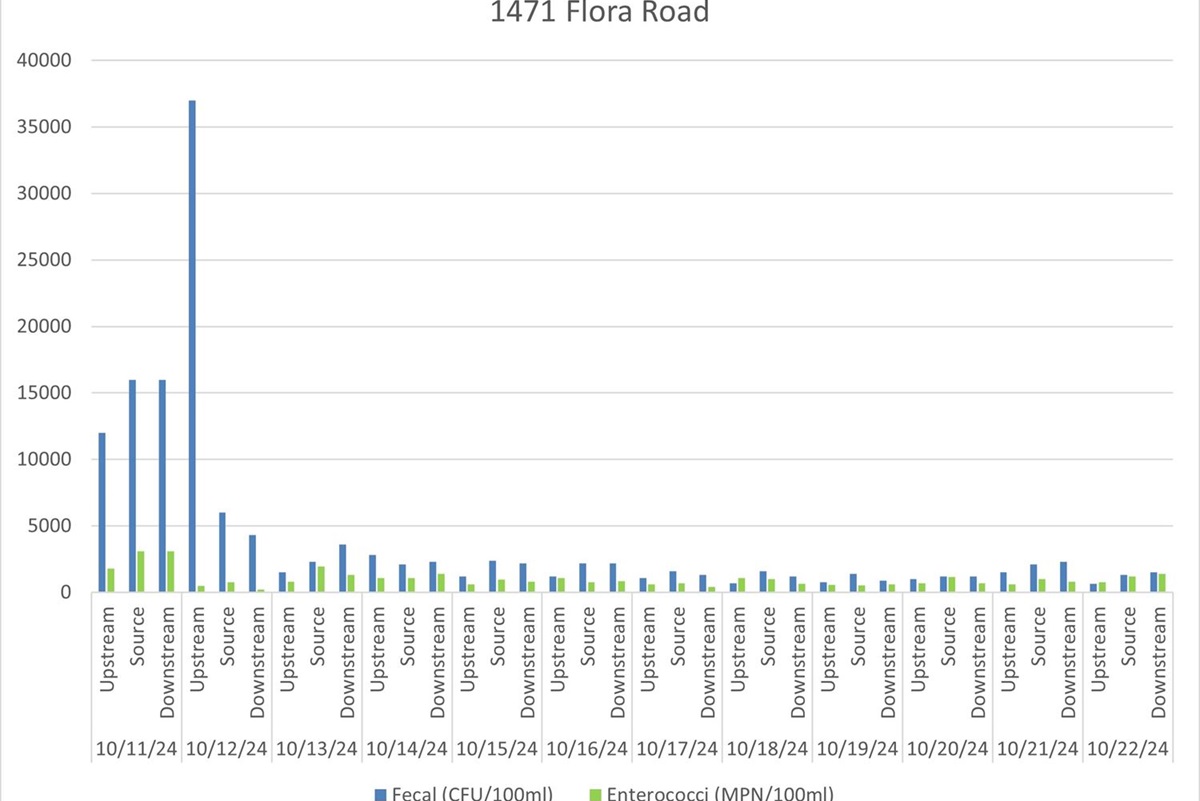Select the green Enterococci legend marker
The image size is (1200, 801).
click(x=594, y=793)
